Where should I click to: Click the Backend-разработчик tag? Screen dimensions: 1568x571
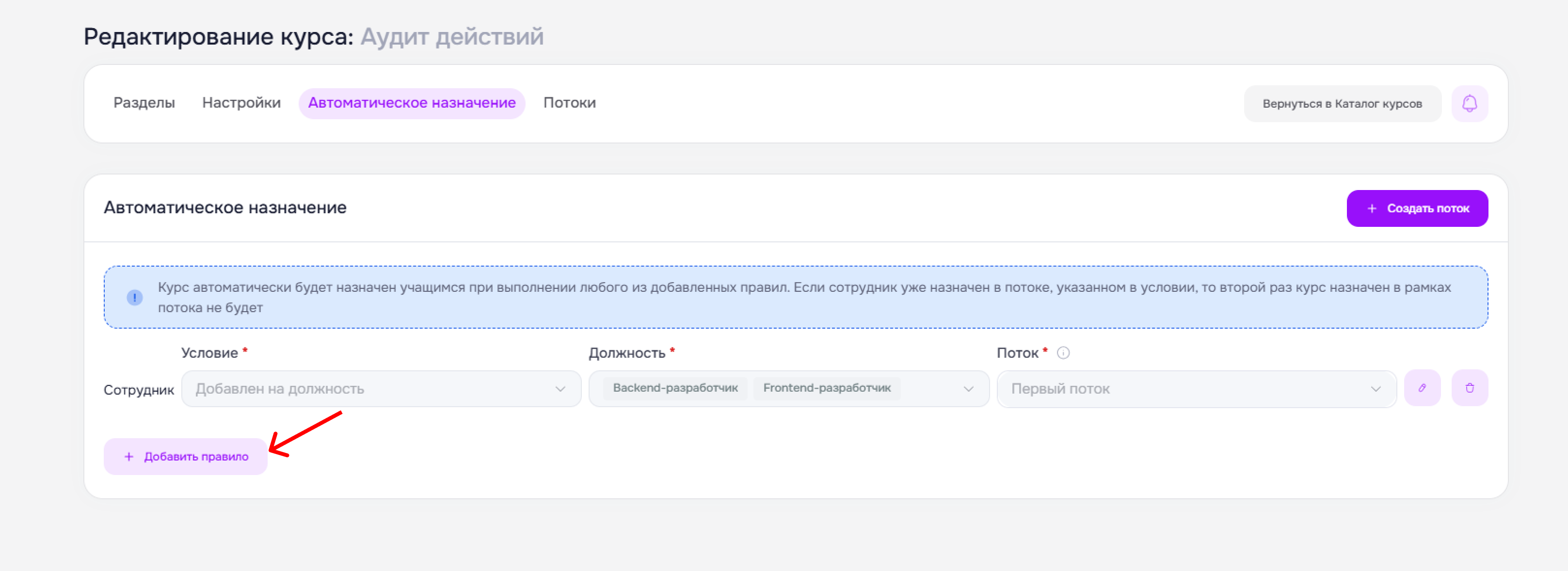[675, 388]
